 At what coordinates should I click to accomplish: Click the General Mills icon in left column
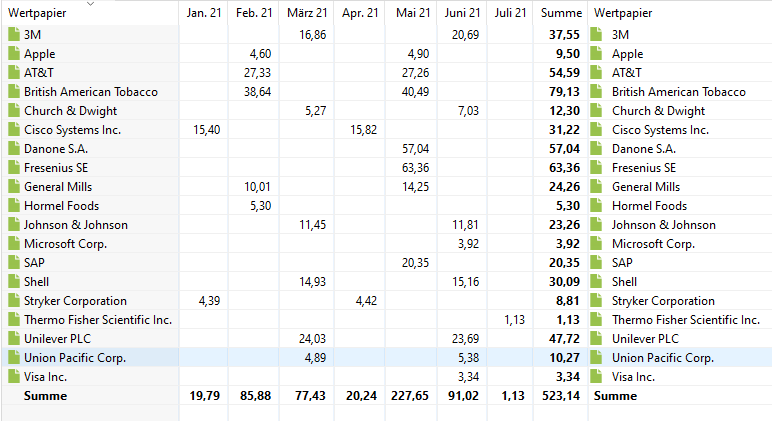14,187
